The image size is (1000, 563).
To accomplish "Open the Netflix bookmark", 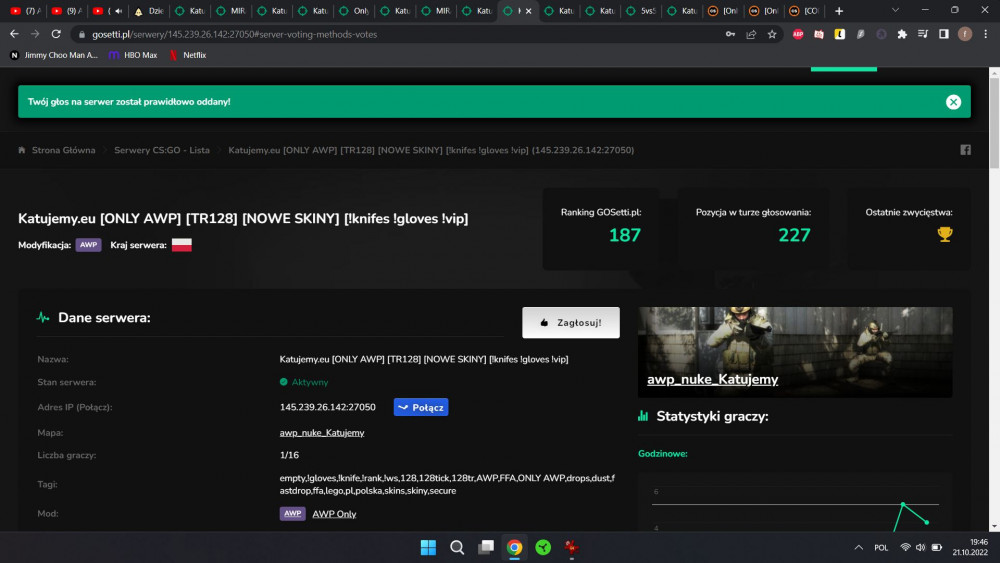I will pyautogui.click(x=188, y=55).
